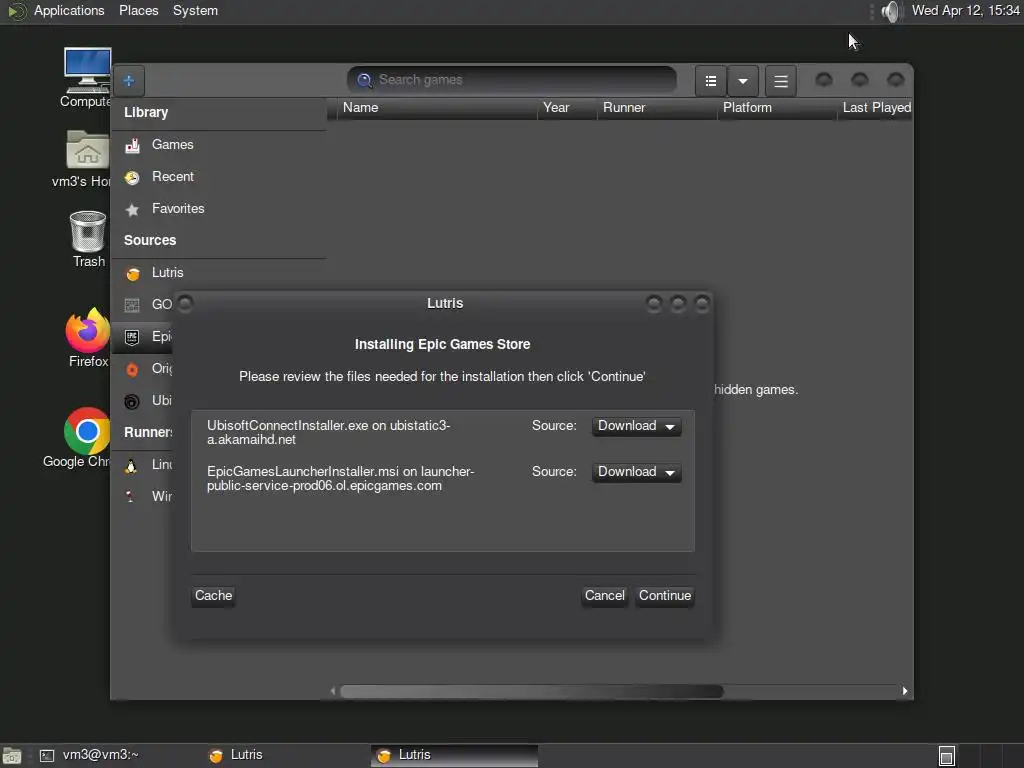Click the volume speaker icon

890,11
